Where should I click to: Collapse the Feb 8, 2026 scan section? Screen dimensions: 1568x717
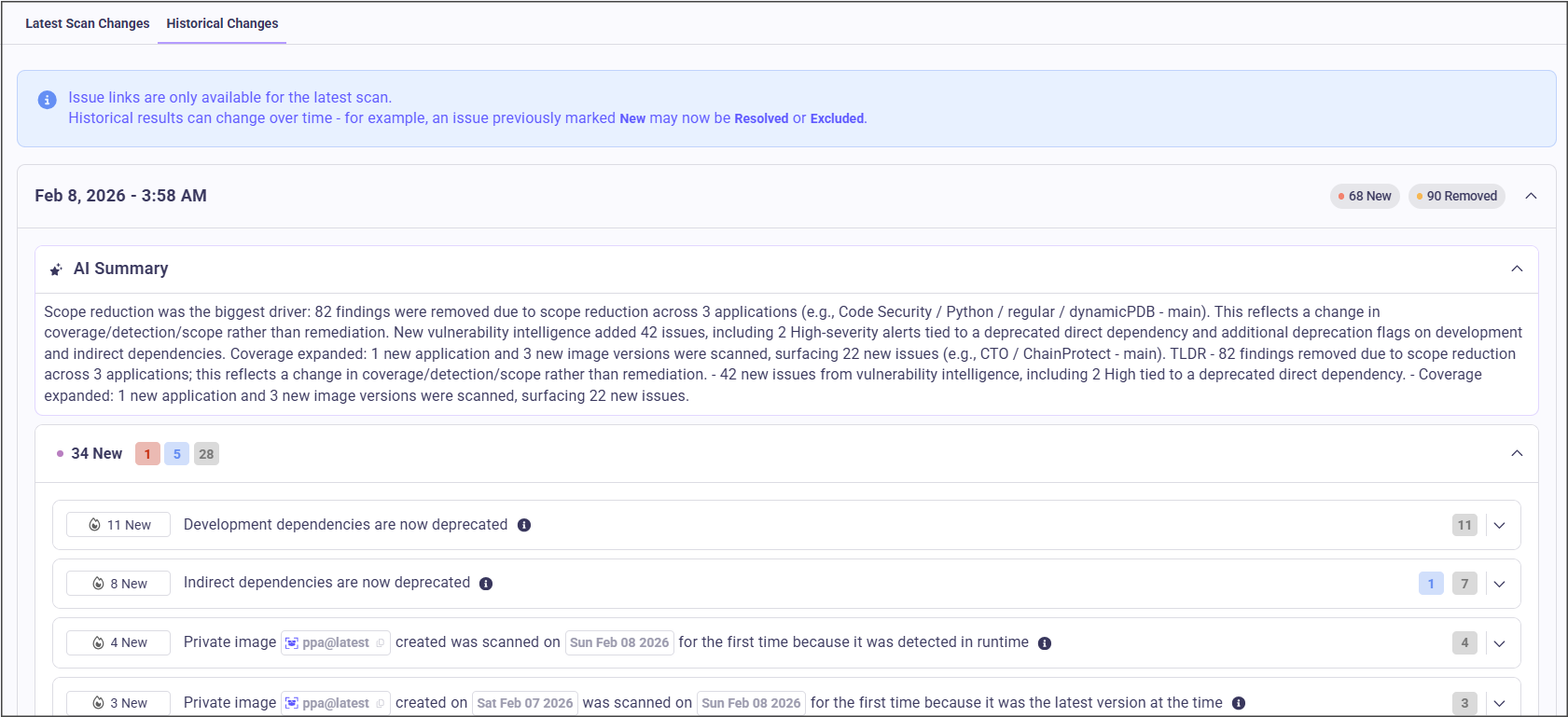pyautogui.click(x=1531, y=196)
